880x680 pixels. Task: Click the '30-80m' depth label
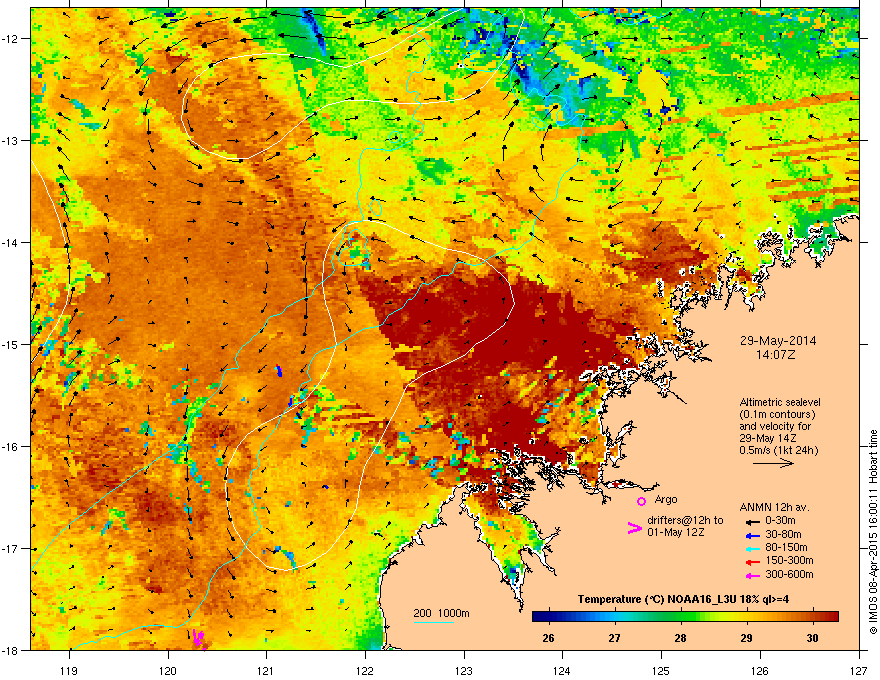click(x=783, y=535)
